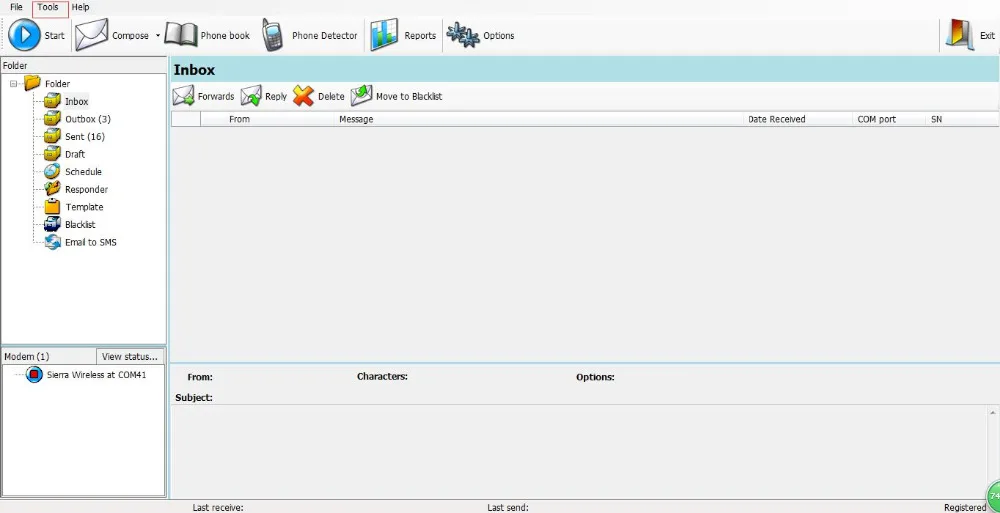The image size is (1000, 513).
Task: Open the Help menu
Action: [x=80, y=7]
